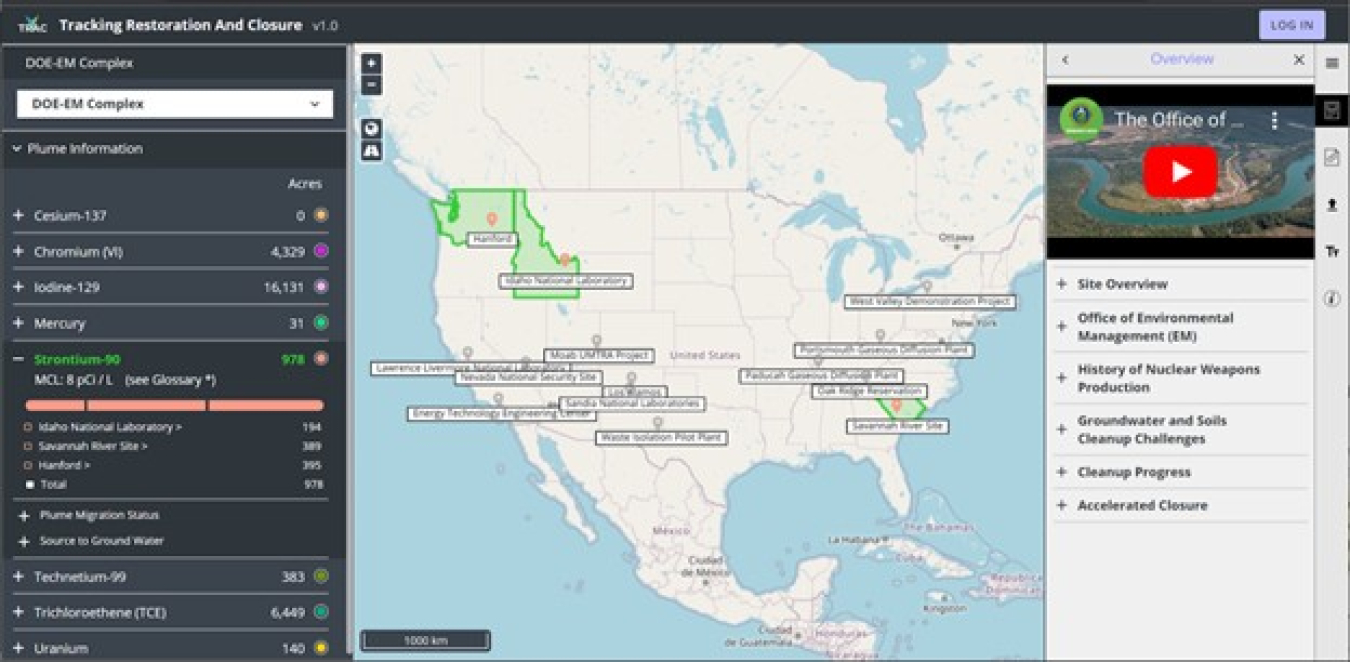This screenshot has width=1350, height=662.
Task: Click the Hanford map pin marker
Action: (491, 218)
